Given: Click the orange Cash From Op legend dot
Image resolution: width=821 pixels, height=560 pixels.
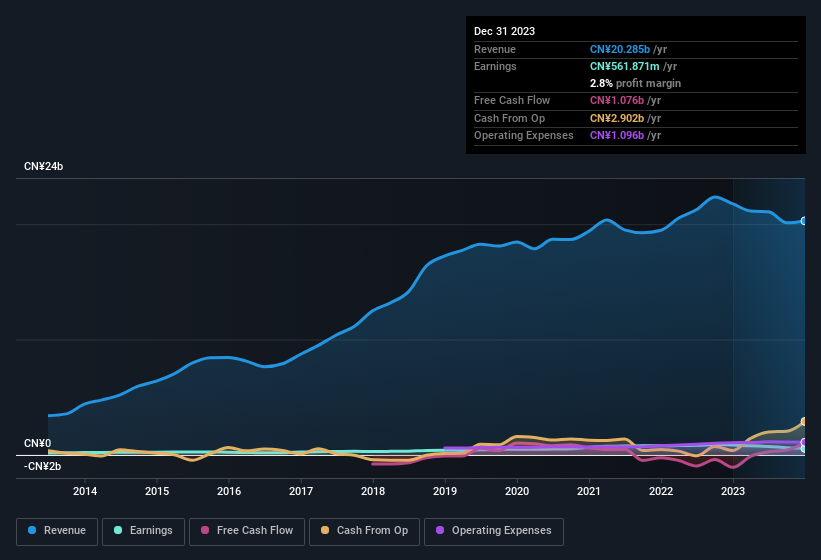Looking at the screenshot, I should click(x=326, y=530).
